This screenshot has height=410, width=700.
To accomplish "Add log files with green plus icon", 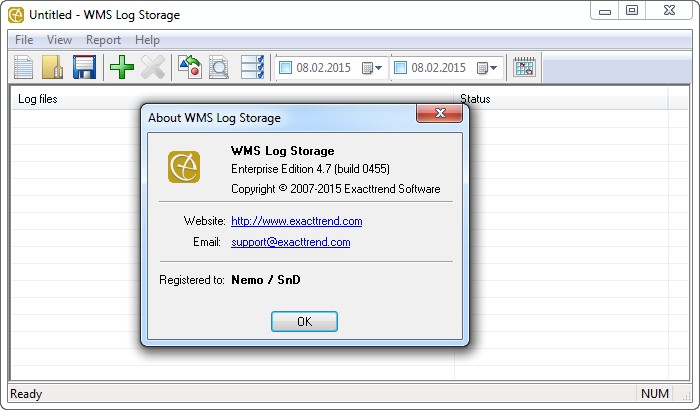I will [x=121, y=67].
